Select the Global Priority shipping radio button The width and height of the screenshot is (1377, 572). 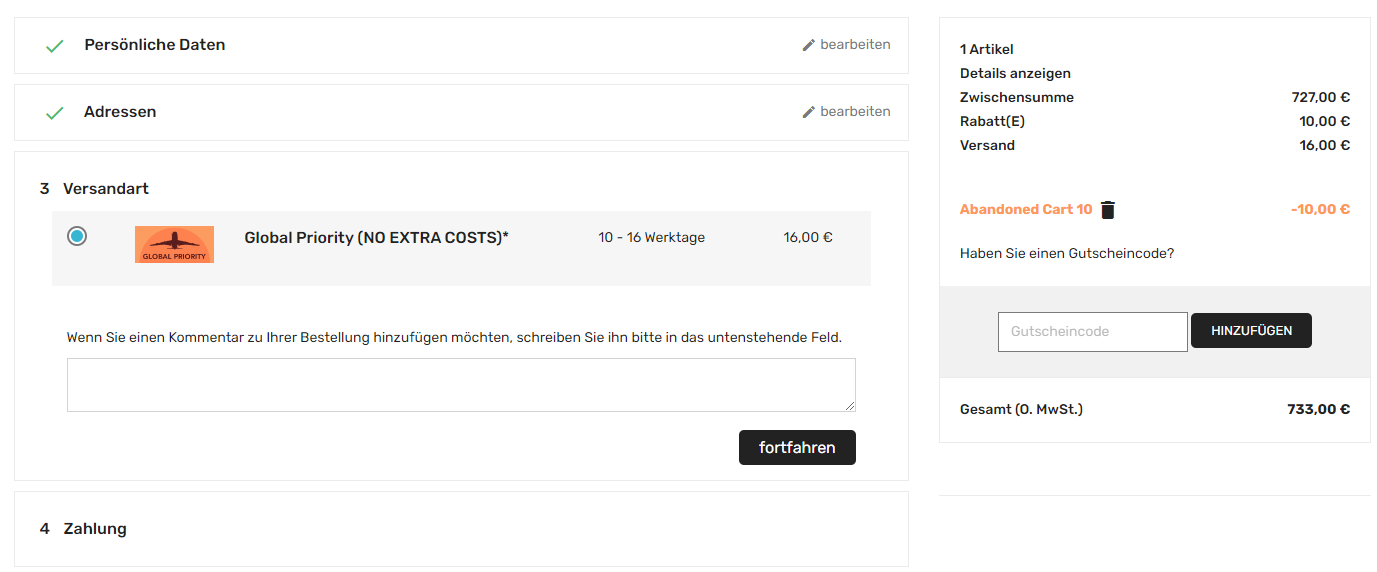point(77,237)
